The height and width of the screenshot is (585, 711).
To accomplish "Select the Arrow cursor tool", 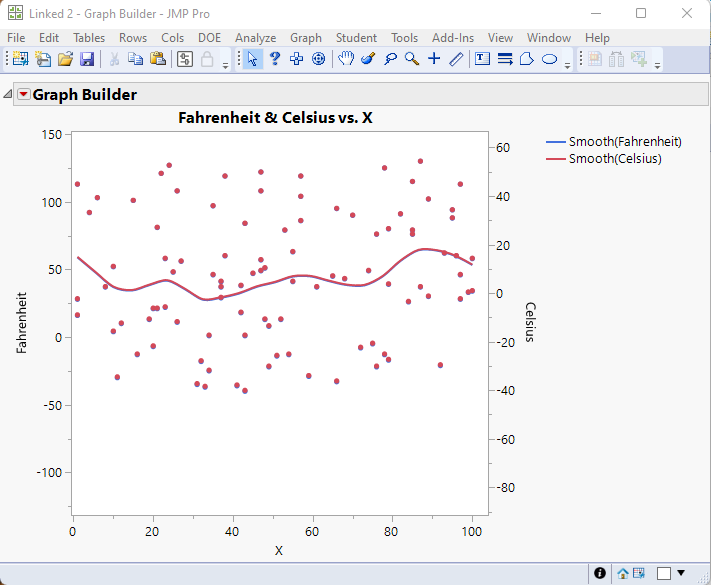I will pos(253,59).
